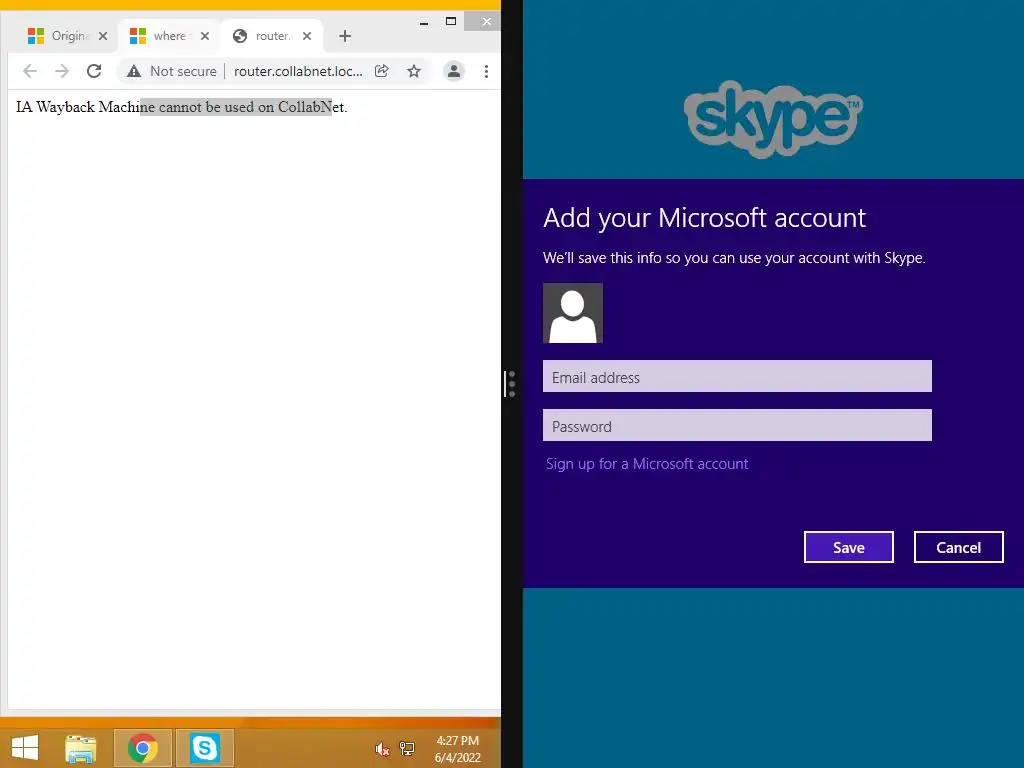Click the network tray icon

pyautogui.click(x=407, y=748)
